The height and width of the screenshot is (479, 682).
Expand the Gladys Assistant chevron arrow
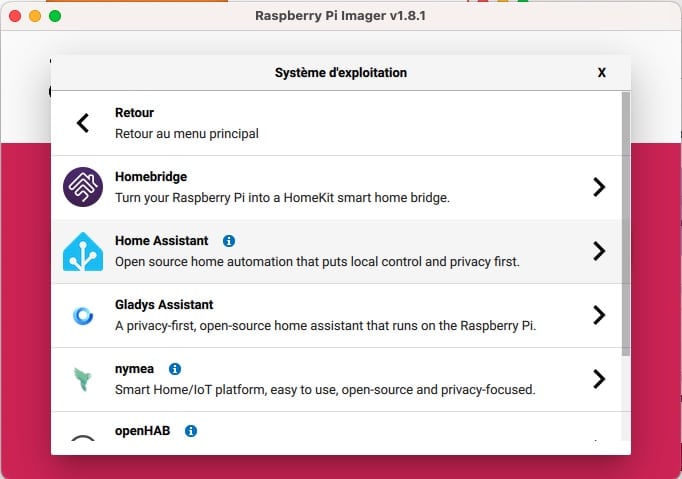coord(598,315)
